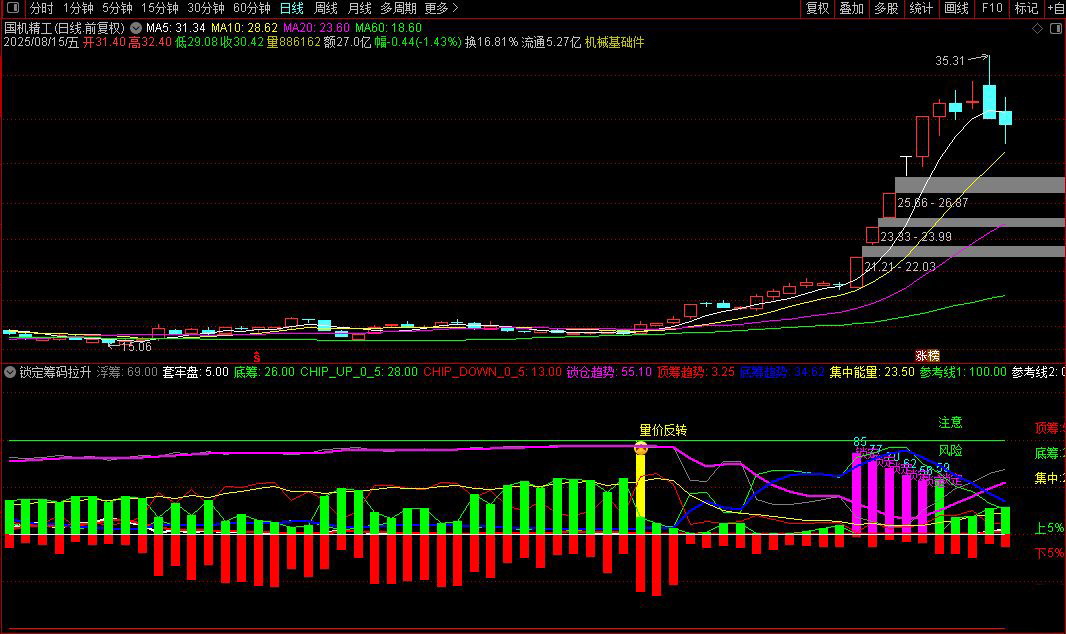This screenshot has width=1066, height=634.
Task: Select the 1分钟 period tab
Action: (x=78, y=8)
